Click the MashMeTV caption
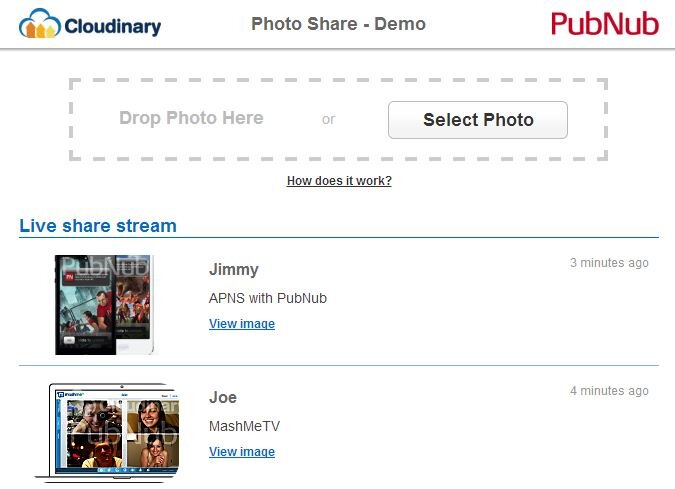675x489 pixels. 244,426
